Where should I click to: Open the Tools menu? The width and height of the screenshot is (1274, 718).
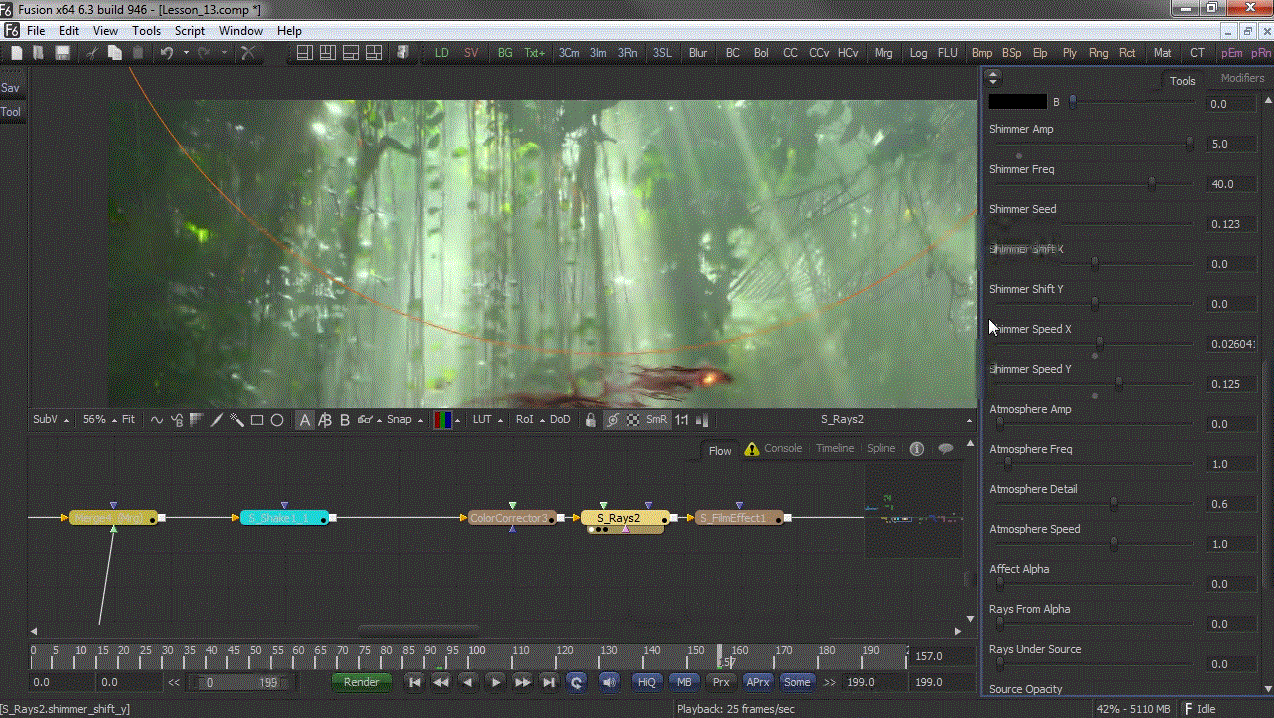[146, 31]
